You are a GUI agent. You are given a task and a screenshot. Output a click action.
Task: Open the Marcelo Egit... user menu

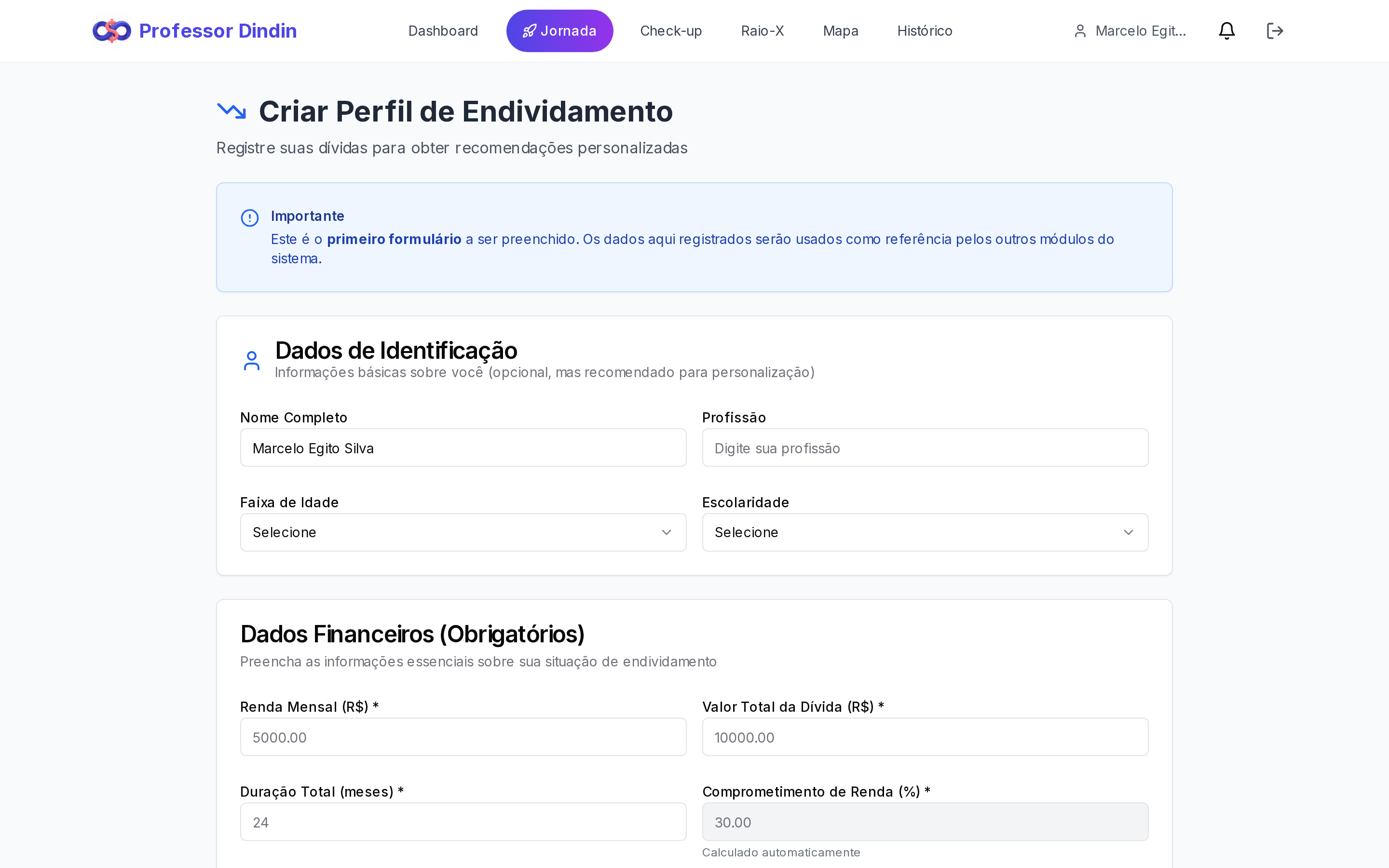(1130, 31)
